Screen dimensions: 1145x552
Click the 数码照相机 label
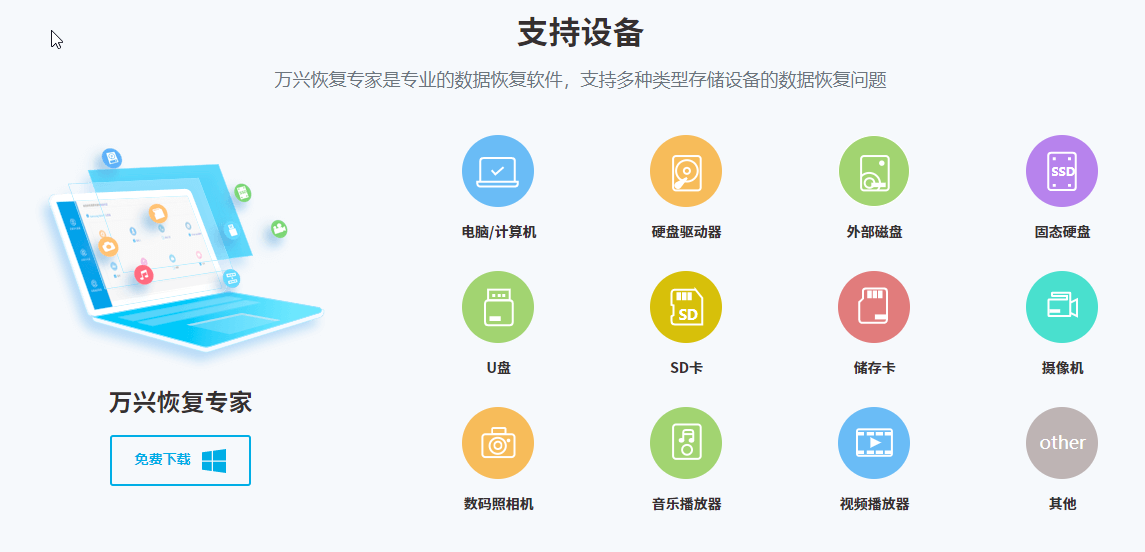(x=499, y=504)
